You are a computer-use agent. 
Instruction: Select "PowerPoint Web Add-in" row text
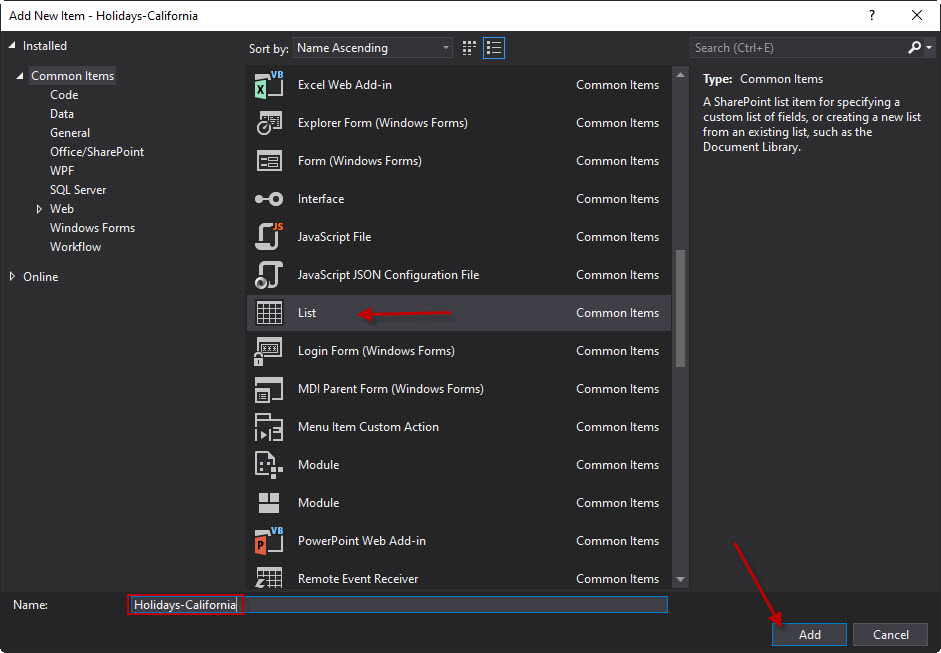click(362, 541)
